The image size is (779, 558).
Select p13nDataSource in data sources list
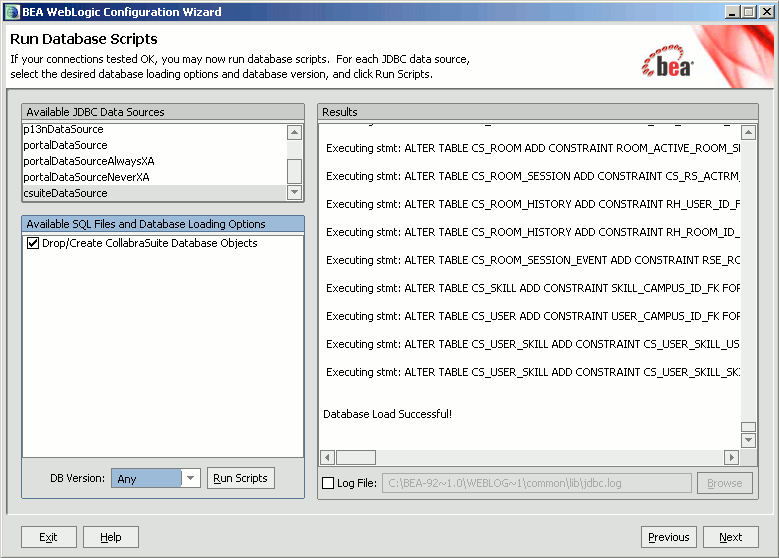click(x=155, y=129)
